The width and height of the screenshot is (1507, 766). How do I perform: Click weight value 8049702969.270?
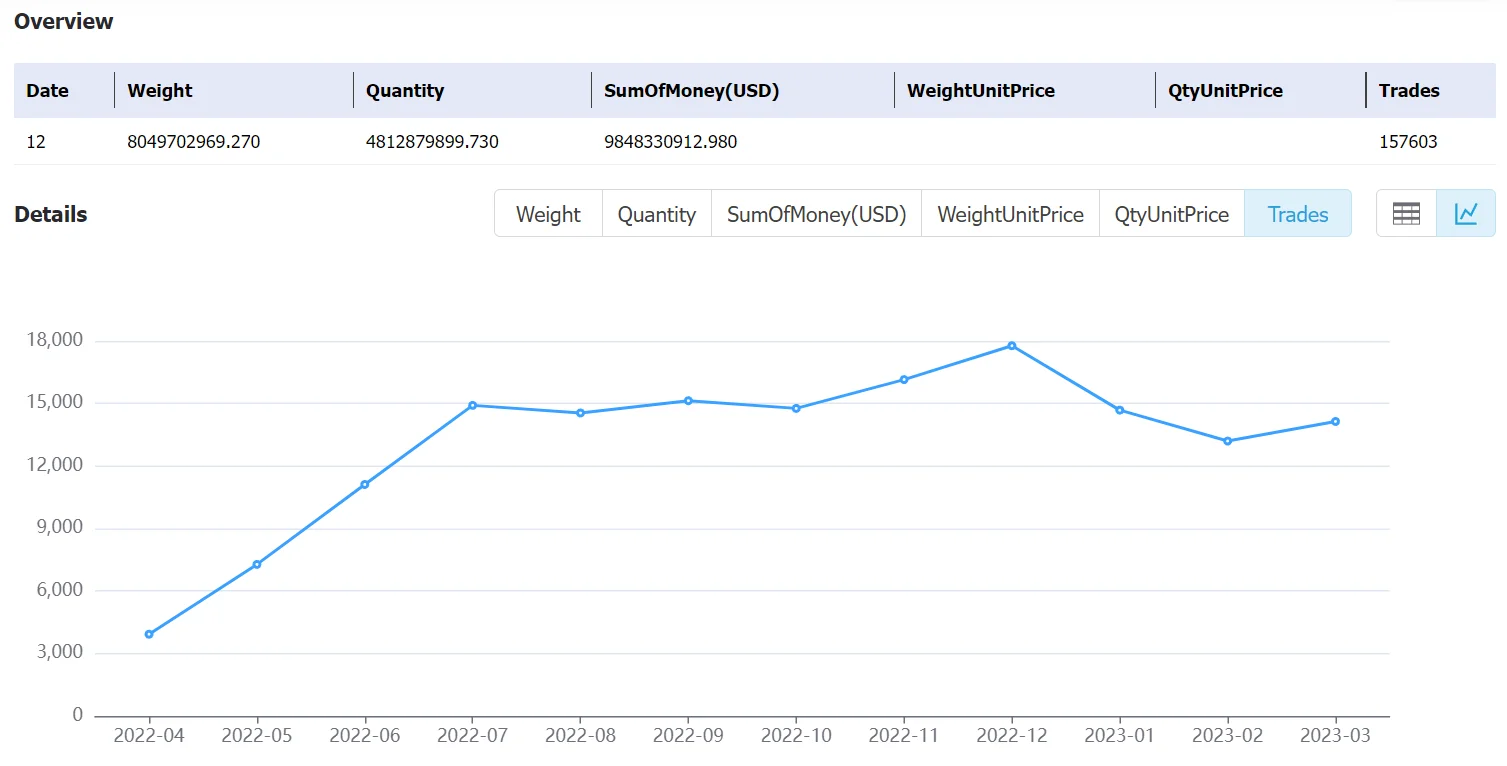point(194,142)
